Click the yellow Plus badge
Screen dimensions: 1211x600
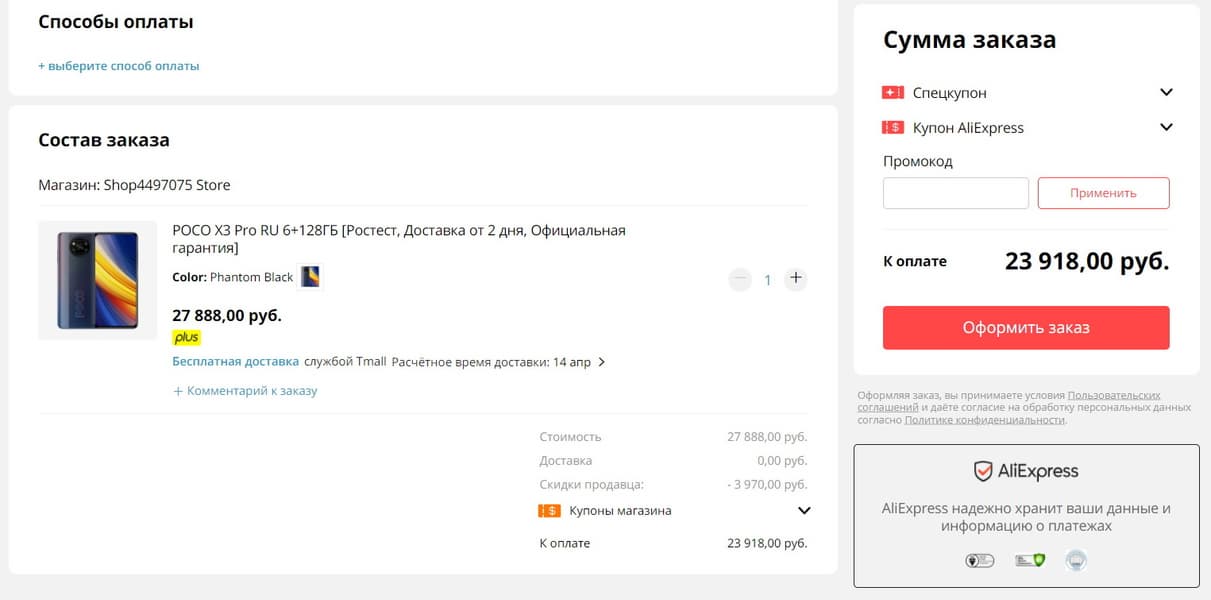[x=186, y=338]
